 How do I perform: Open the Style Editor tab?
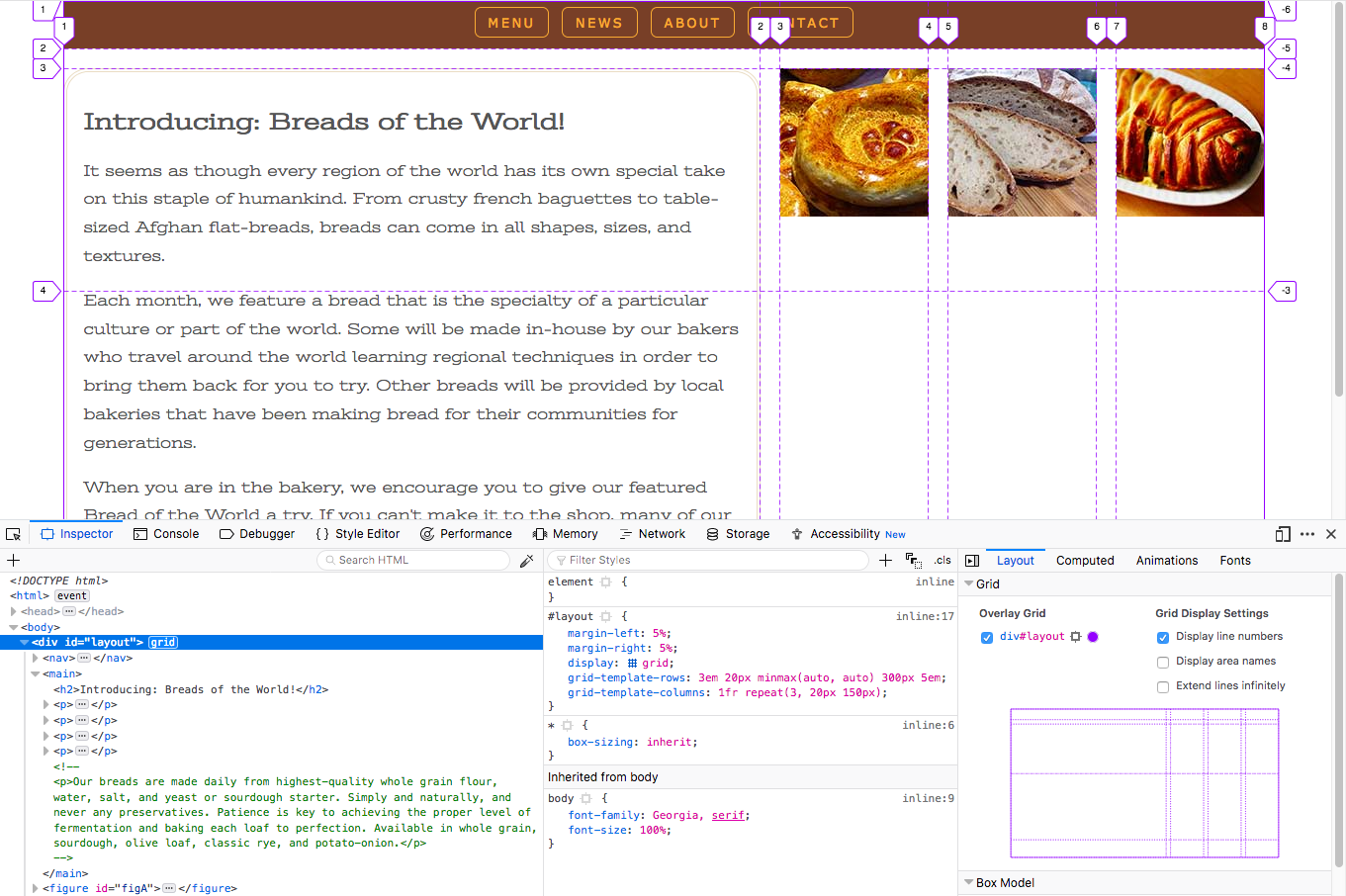tap(358, 534)
